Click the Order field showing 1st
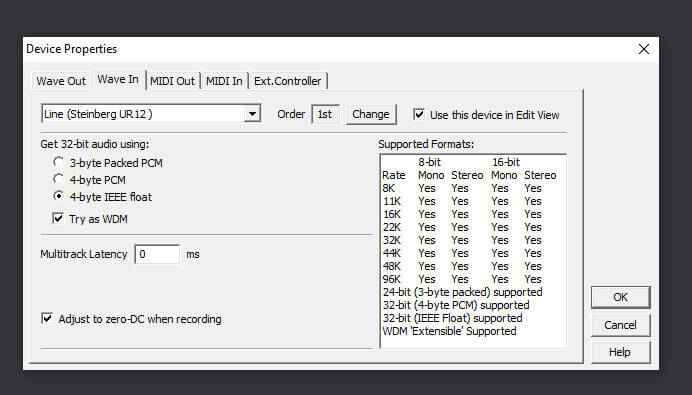Screen dimensions: 692x395 pyautogui.click(x=325, y=114)
